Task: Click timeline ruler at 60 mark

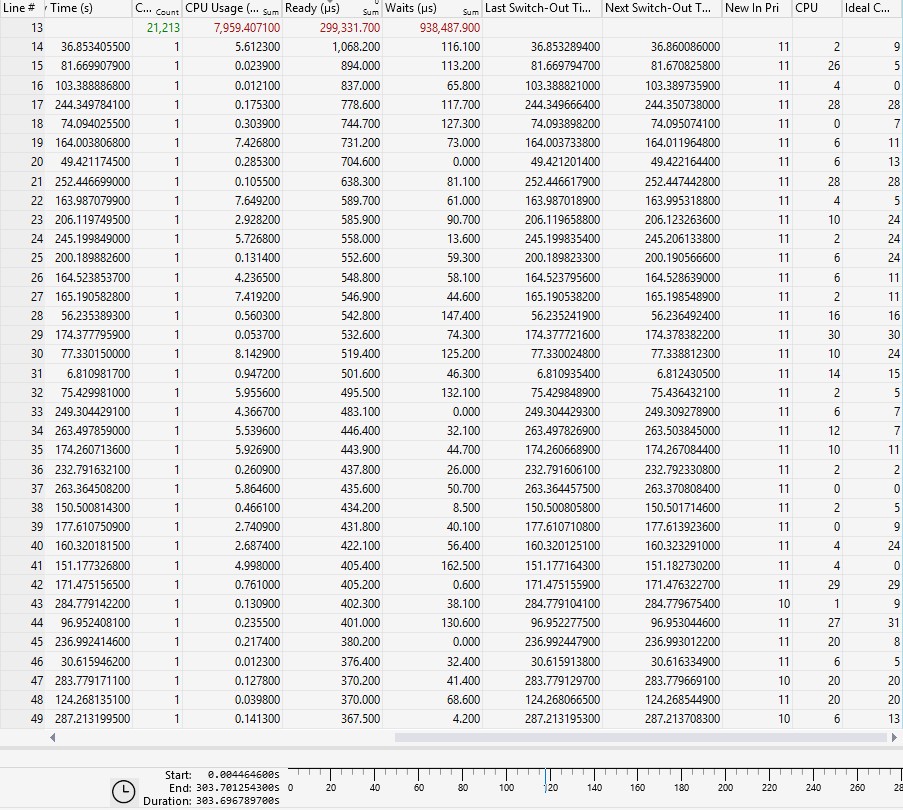Action: (x=419, y=788)
